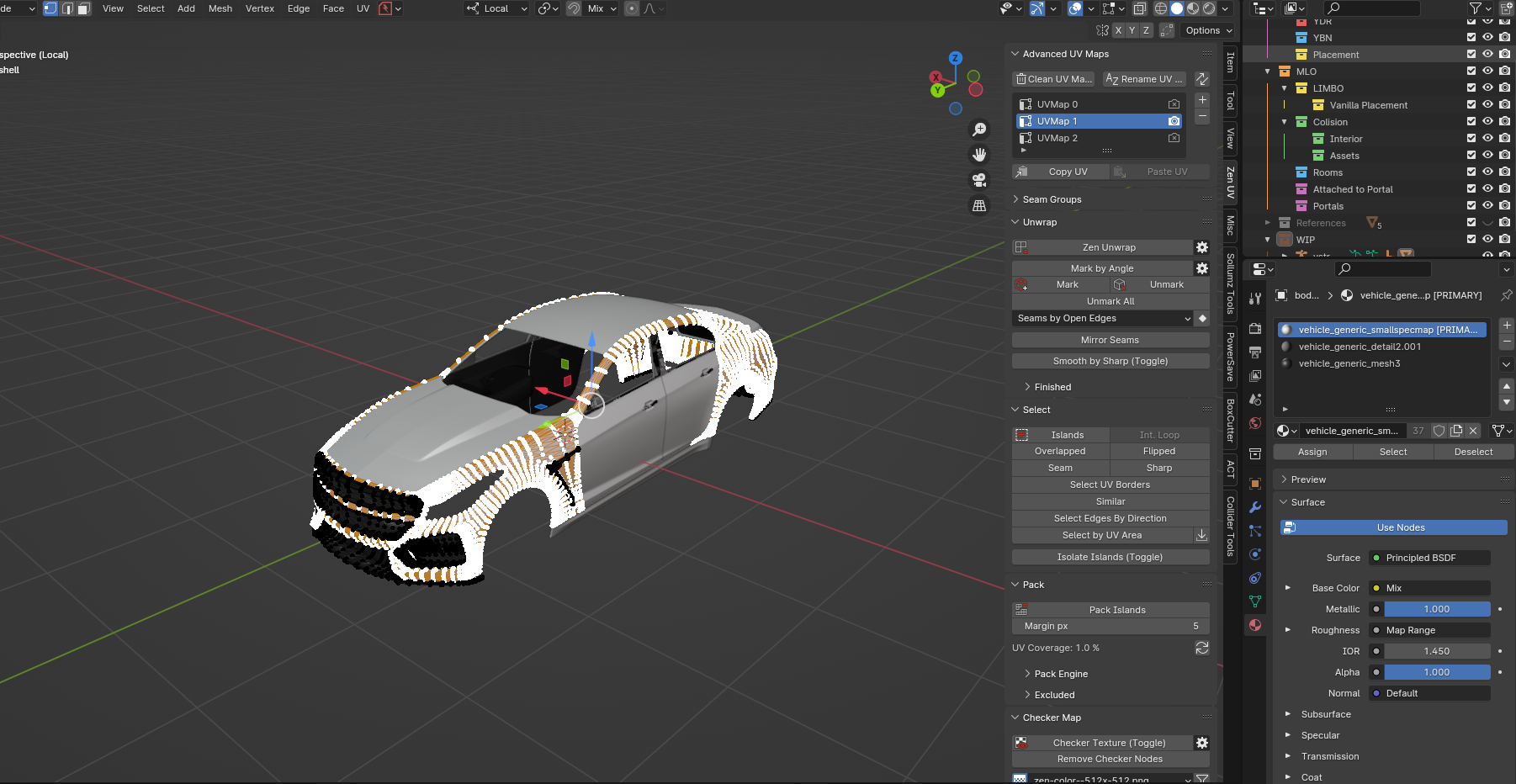Open the Material properties tab icon
This screenshot has height=784, width=1516.
point(1255,625)
